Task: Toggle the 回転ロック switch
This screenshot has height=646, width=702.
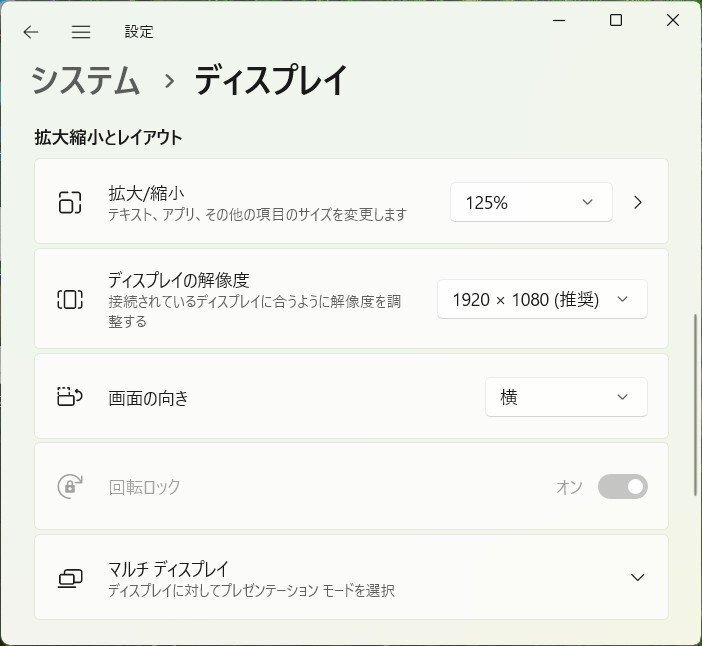Action: (623, 487)
